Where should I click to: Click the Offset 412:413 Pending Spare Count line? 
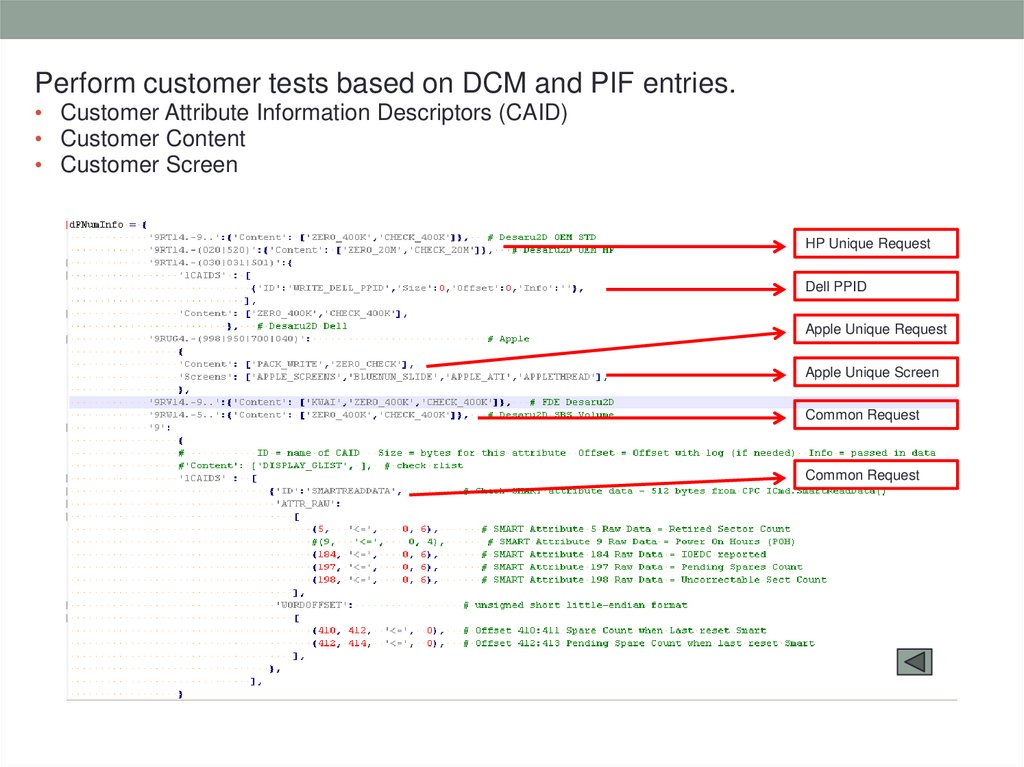click(x=564, y=643)
